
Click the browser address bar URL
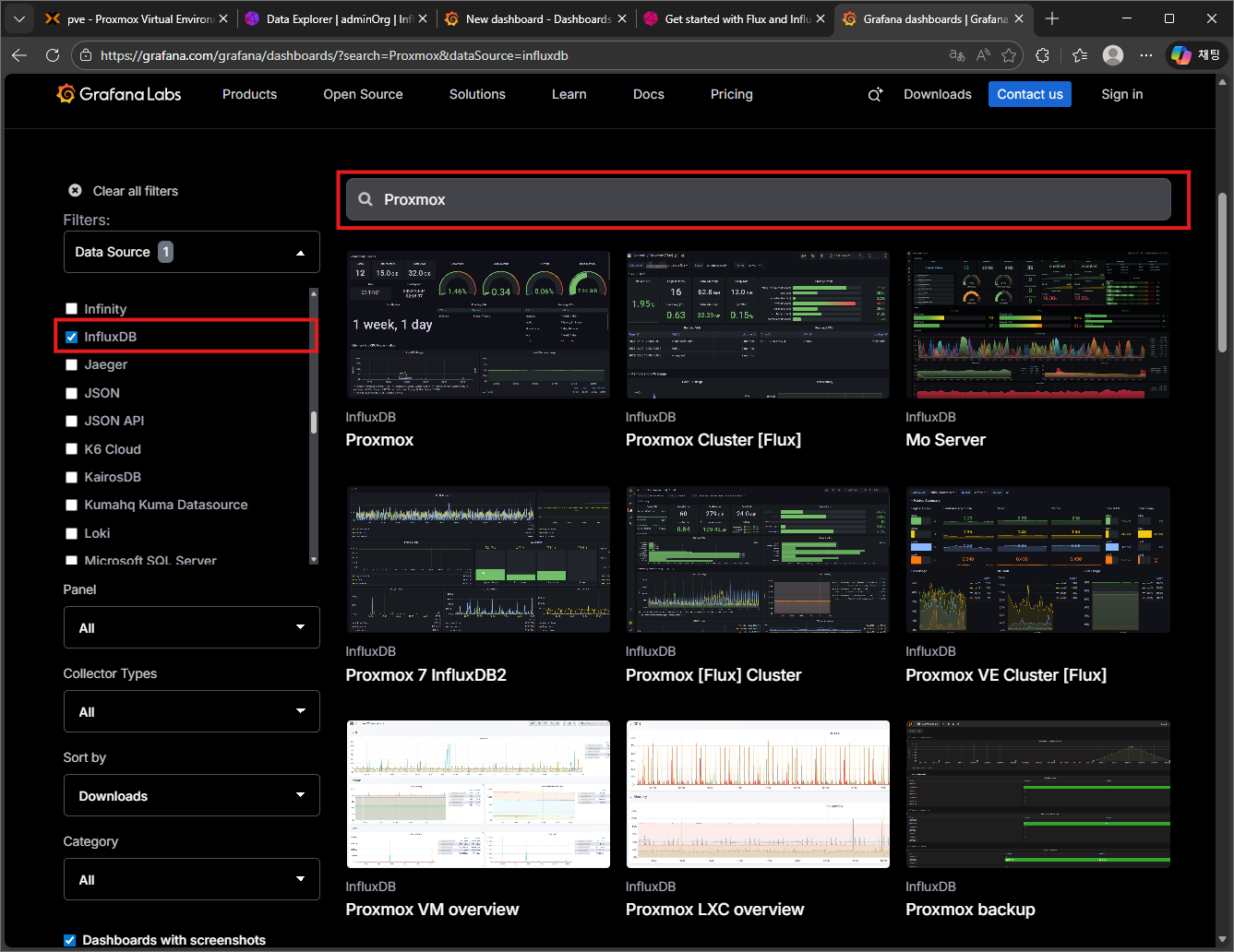pyautogui.click(x=334, y=55)
